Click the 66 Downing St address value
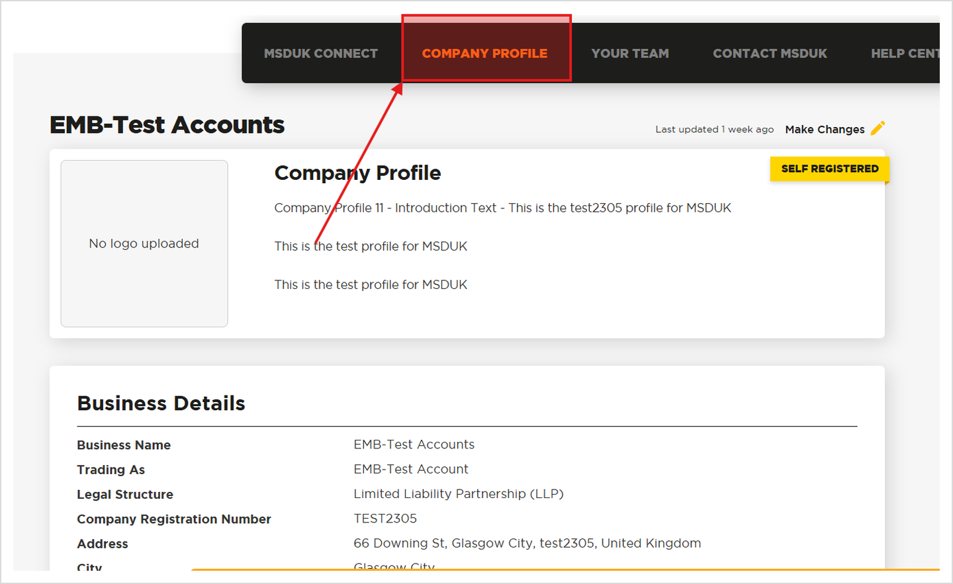The width and height of the screenshot is (953, 584). point(527,543)
